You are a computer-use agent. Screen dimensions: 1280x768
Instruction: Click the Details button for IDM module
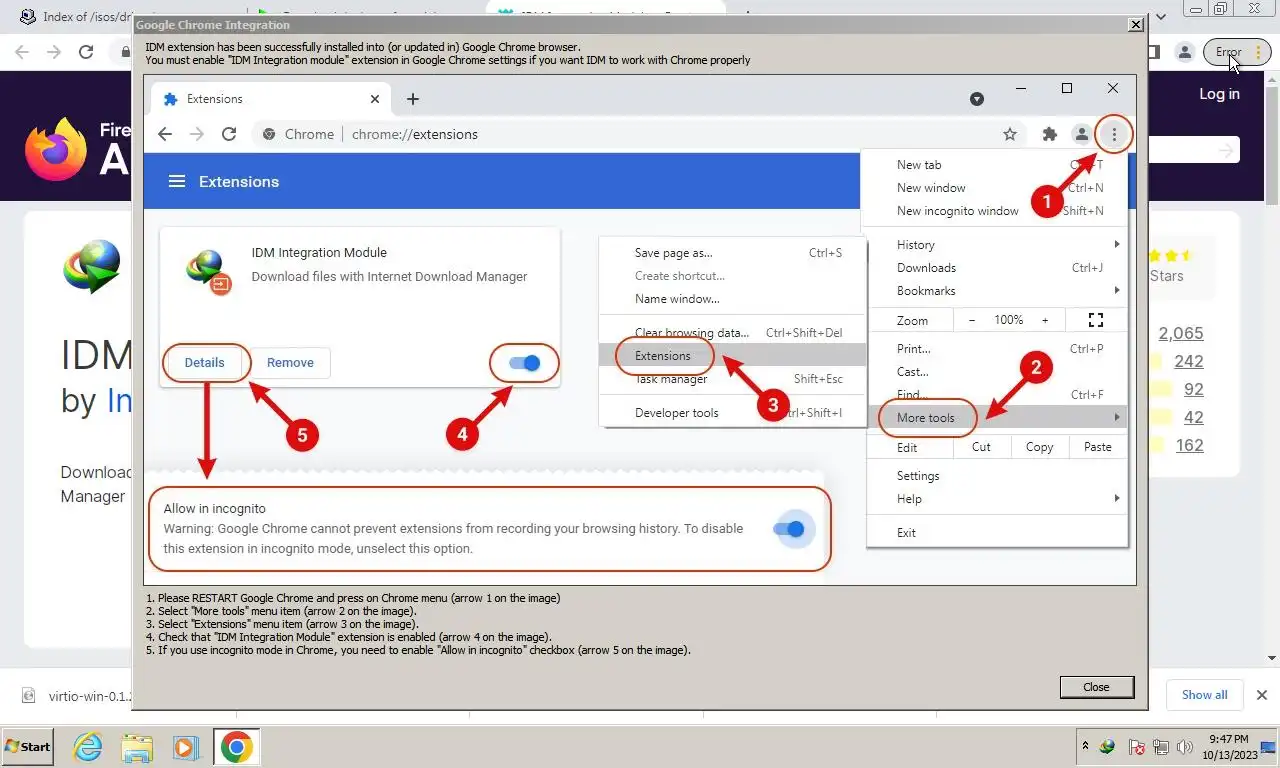point(205,363)
